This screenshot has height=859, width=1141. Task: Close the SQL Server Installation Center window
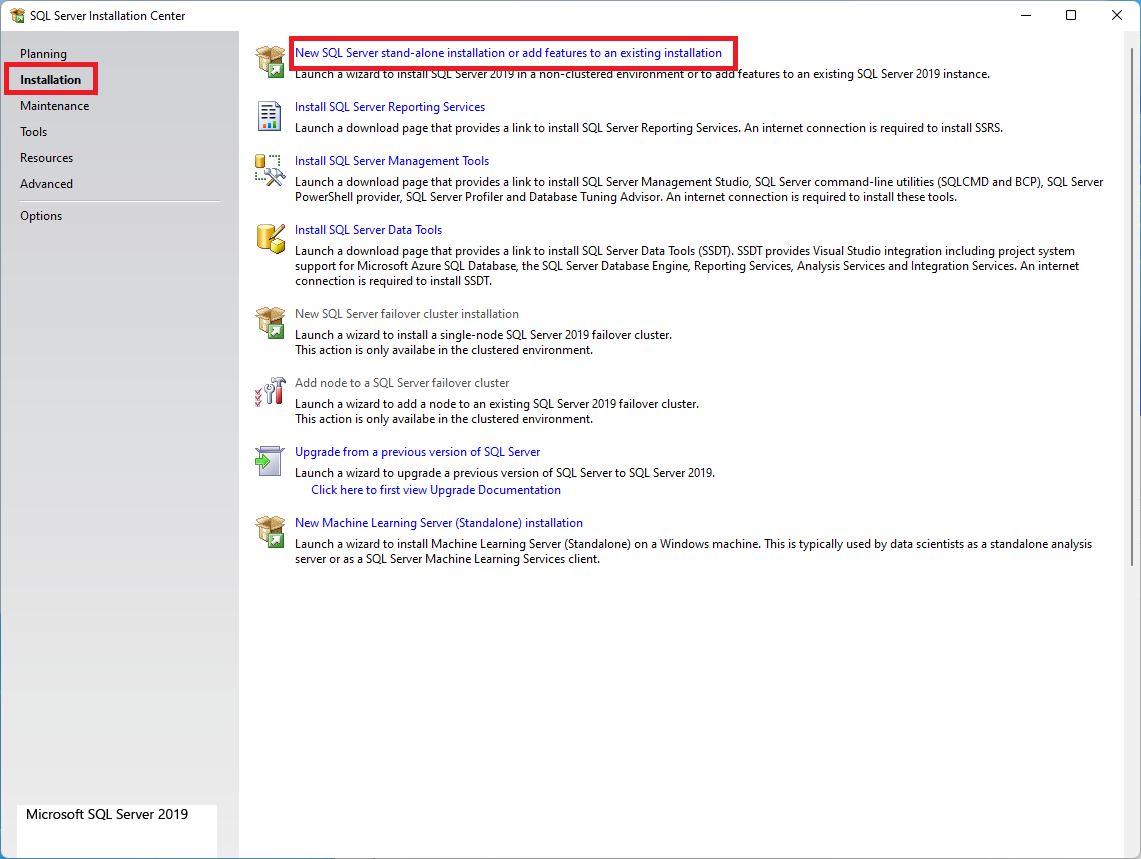(x=1117, y=15)
